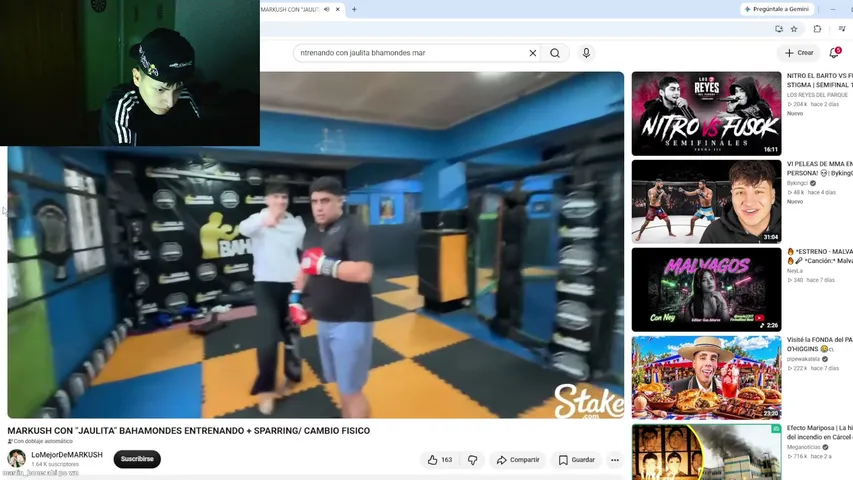The height and width of the screenshot is (480, 853).
Task: Open the Visité la FONDA title
Action: coord(820,344)
